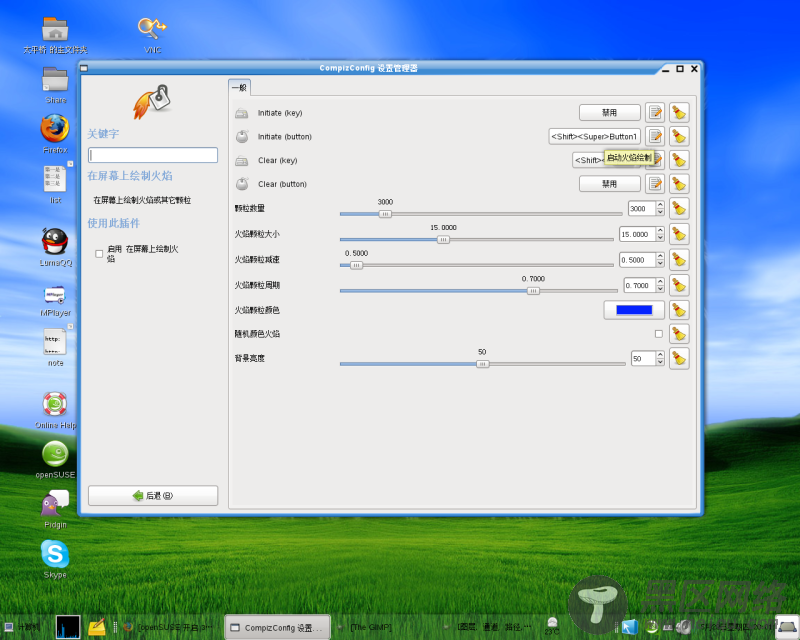Screen dimensions: 800x640
Task: Reset 火焰颗粒周期 to default with broom icon
Action: coord(679,285)
